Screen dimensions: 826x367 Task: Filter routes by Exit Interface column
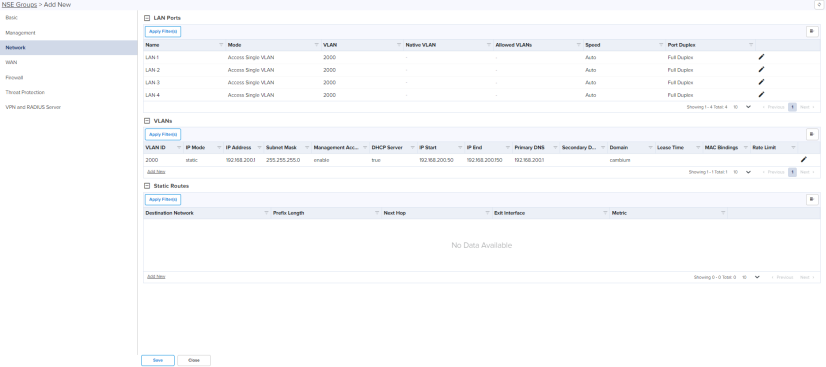605,213
